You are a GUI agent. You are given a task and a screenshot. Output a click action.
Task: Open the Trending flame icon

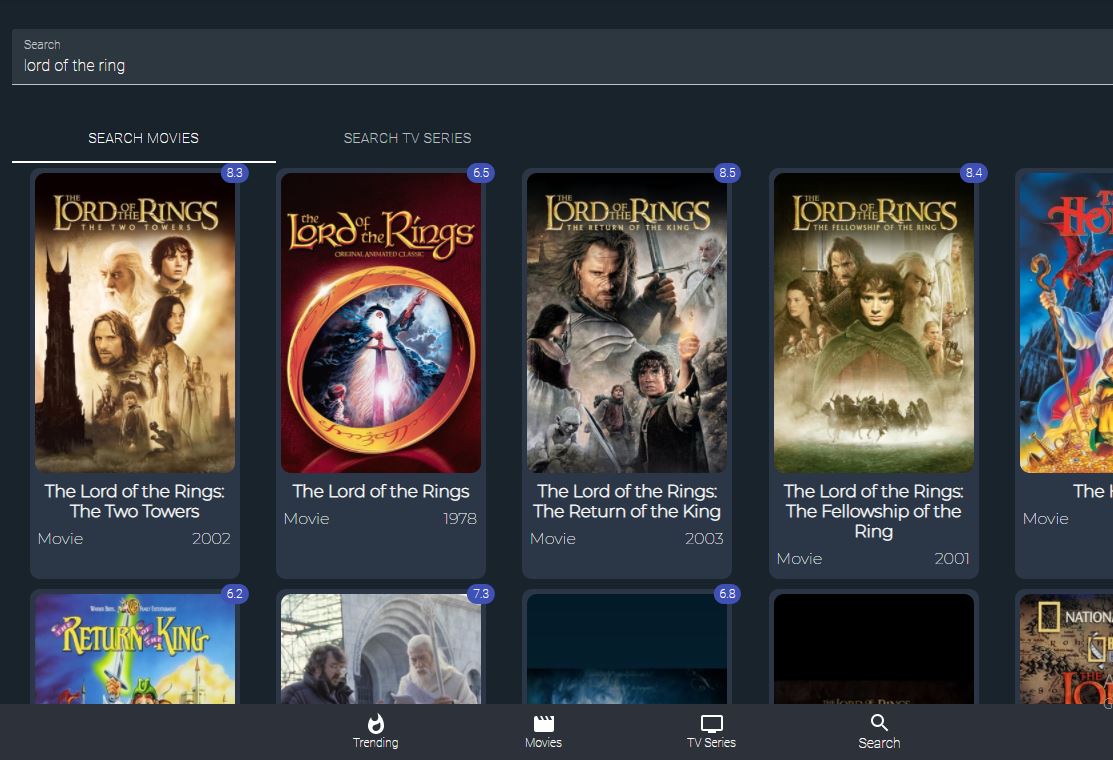375,723
